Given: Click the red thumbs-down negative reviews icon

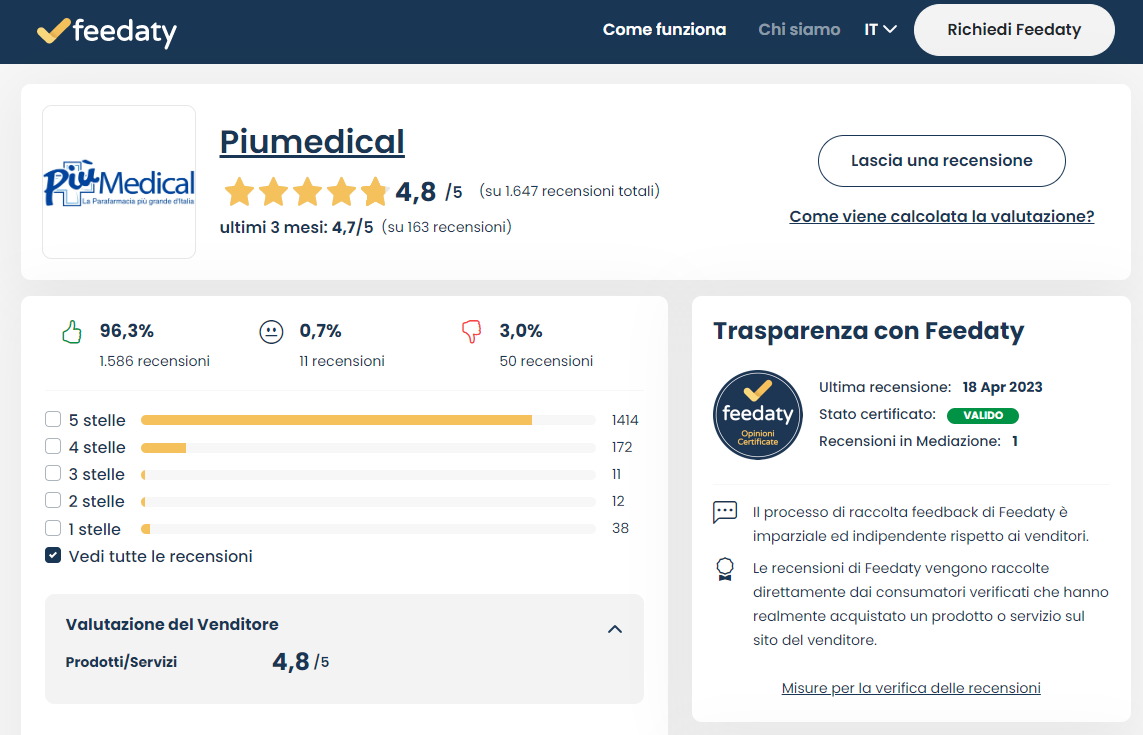Looking at the screenshot, I should 472,332.
